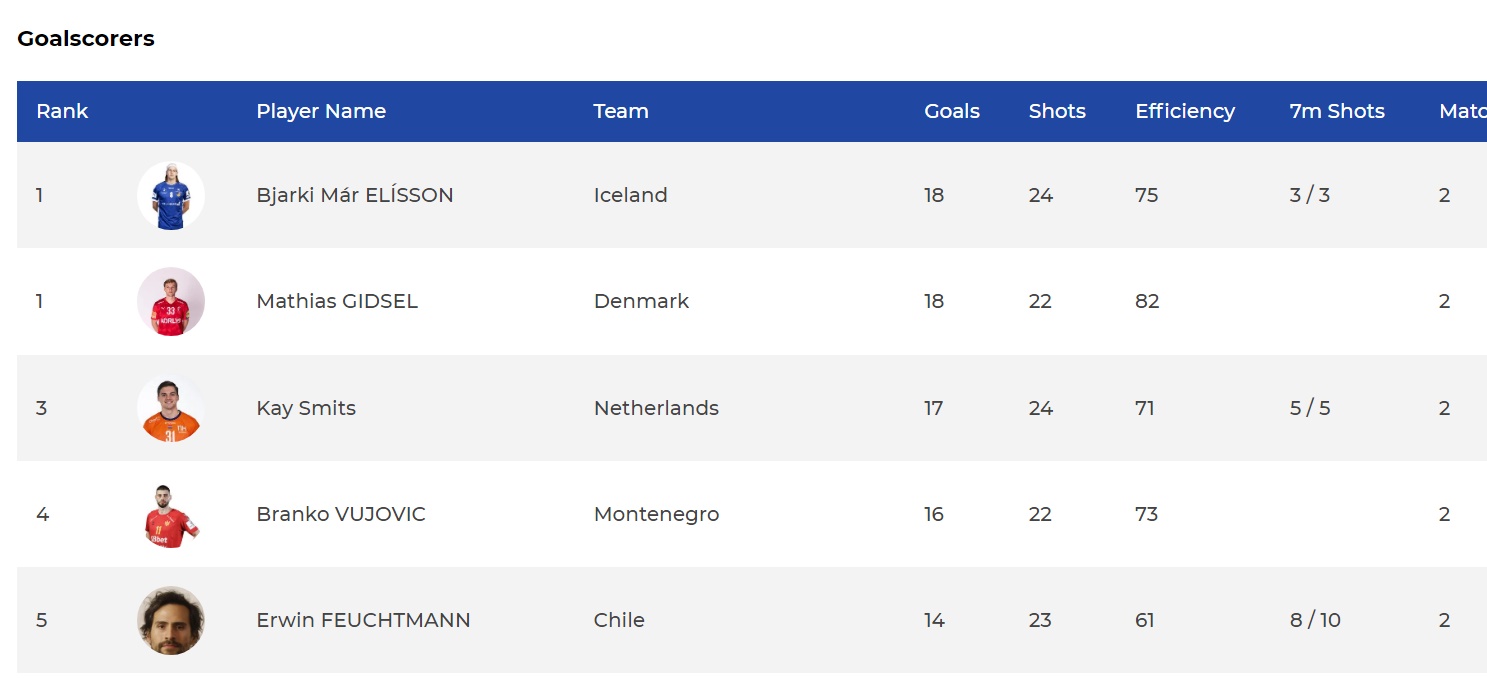The image size is (1487, 679).
Task: Select the Goalscorers section heading
Action: click(86, 39)
